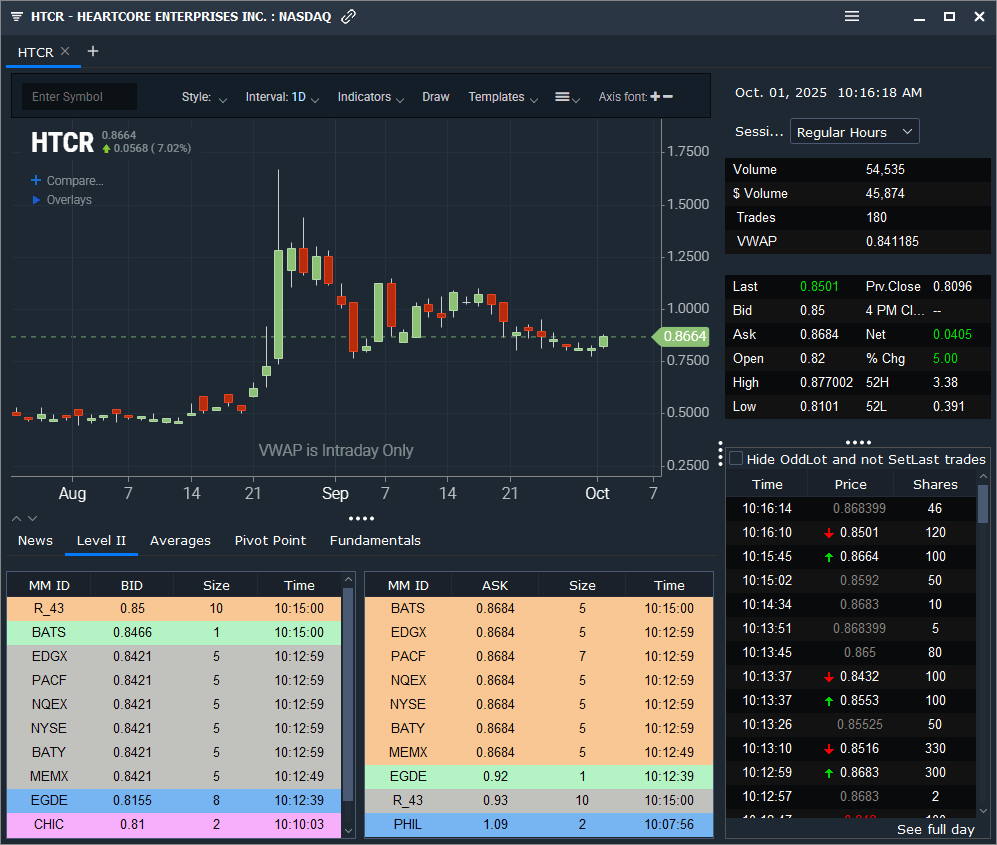
Task: Click the trades list scroll up arrow
Action: pyautogui.click(x=983, y=476)
